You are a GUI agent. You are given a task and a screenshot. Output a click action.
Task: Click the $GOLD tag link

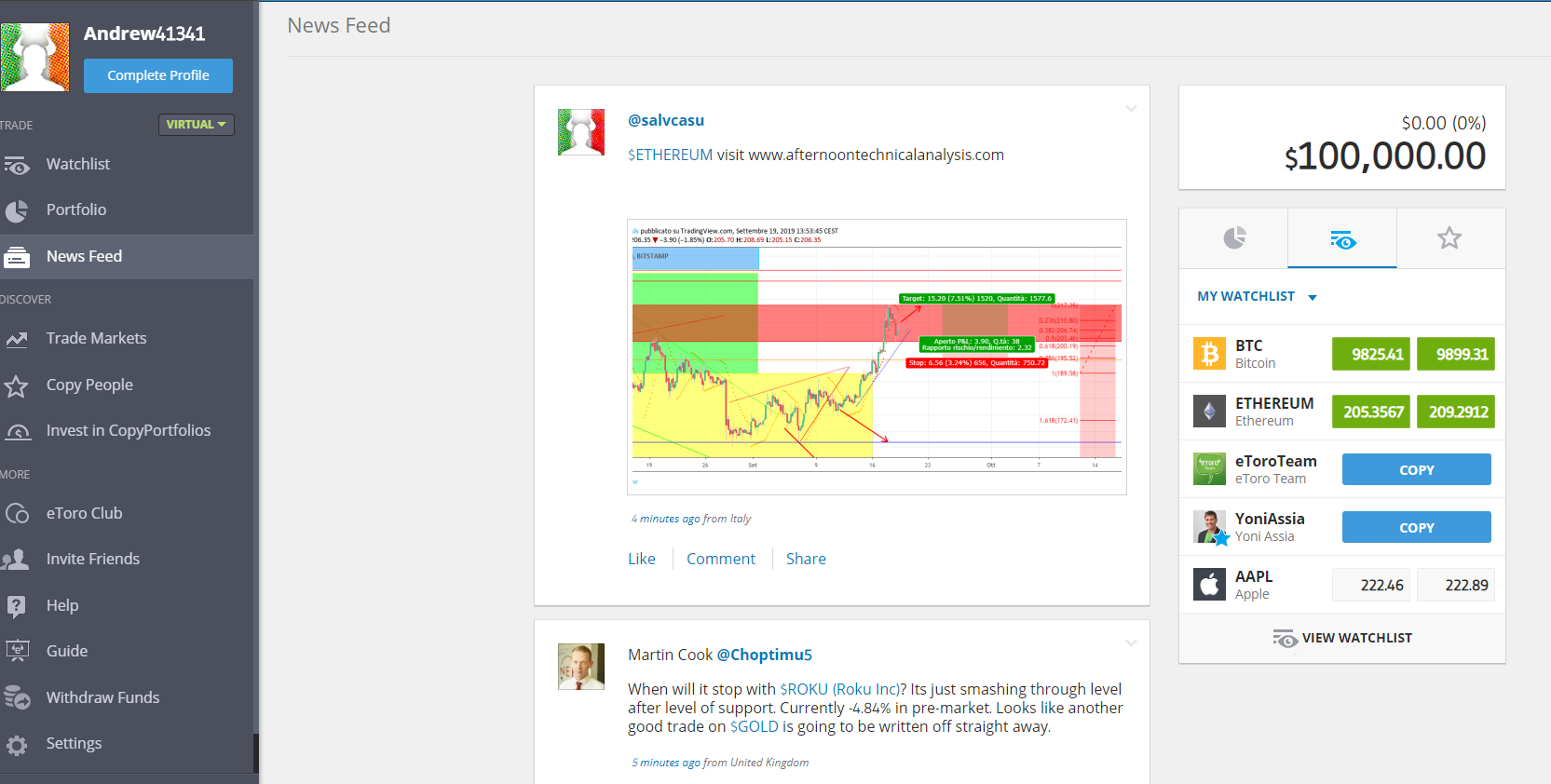click(x=755, y=726)
